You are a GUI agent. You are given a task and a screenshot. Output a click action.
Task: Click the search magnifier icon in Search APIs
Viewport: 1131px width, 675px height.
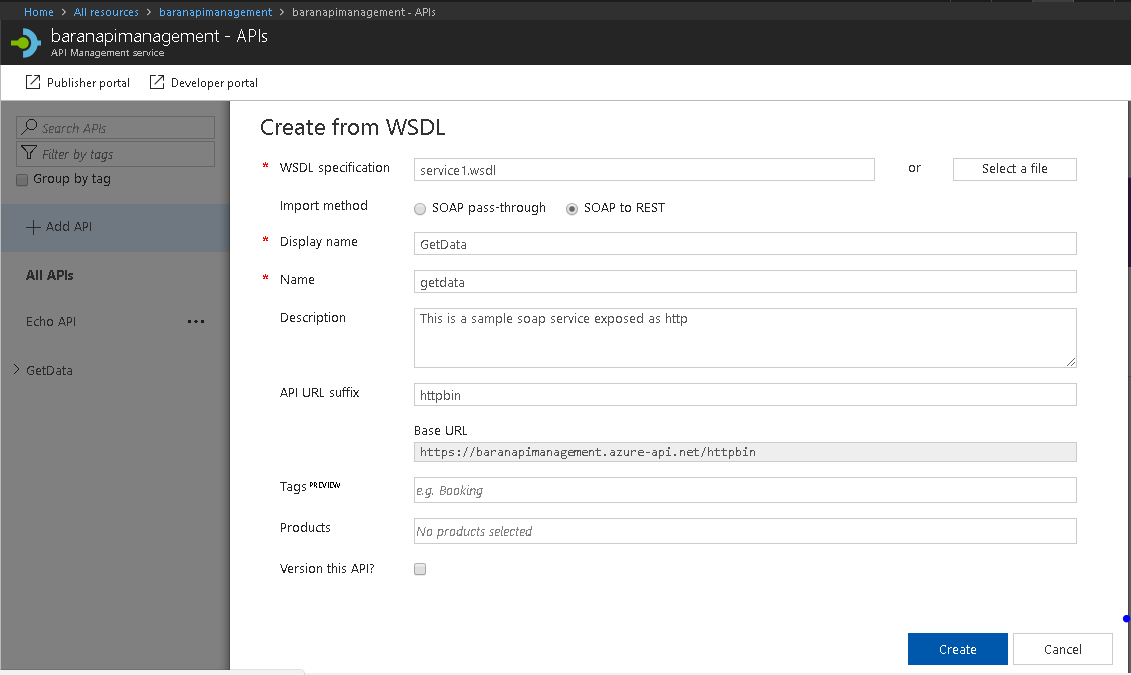(30, 127)
